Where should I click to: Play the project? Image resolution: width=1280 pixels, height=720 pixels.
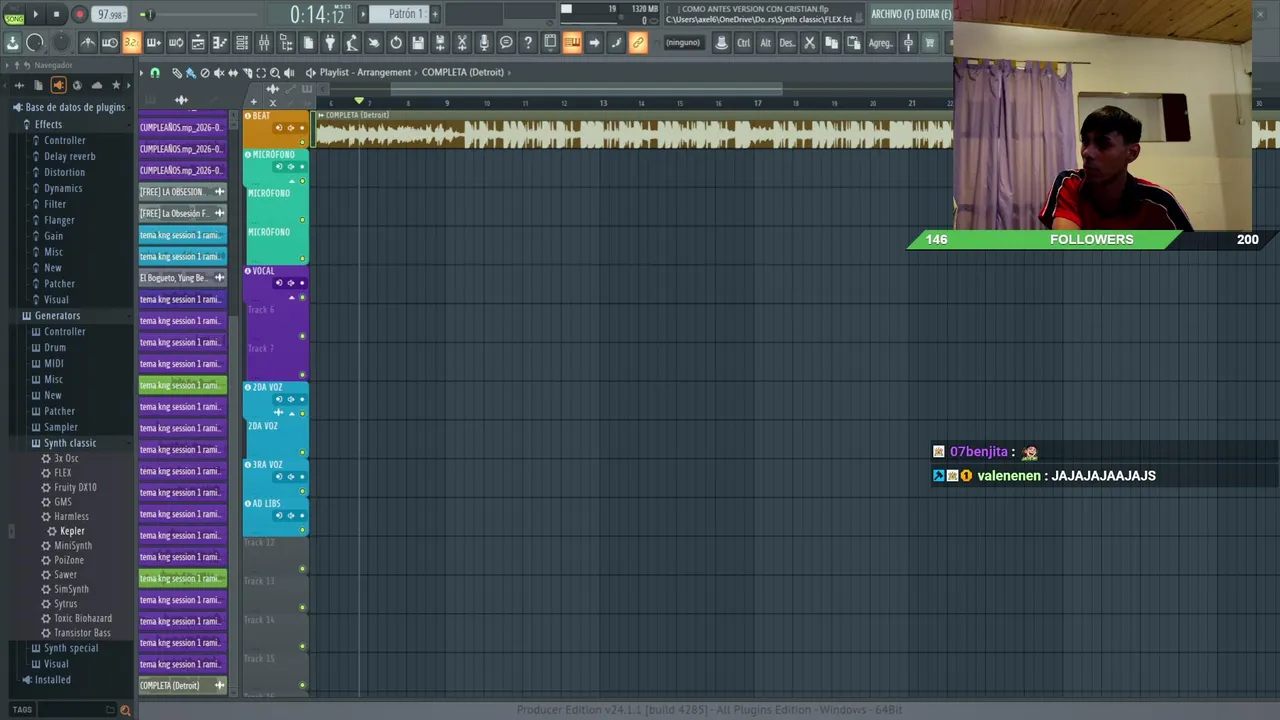(x=36, y=14)
